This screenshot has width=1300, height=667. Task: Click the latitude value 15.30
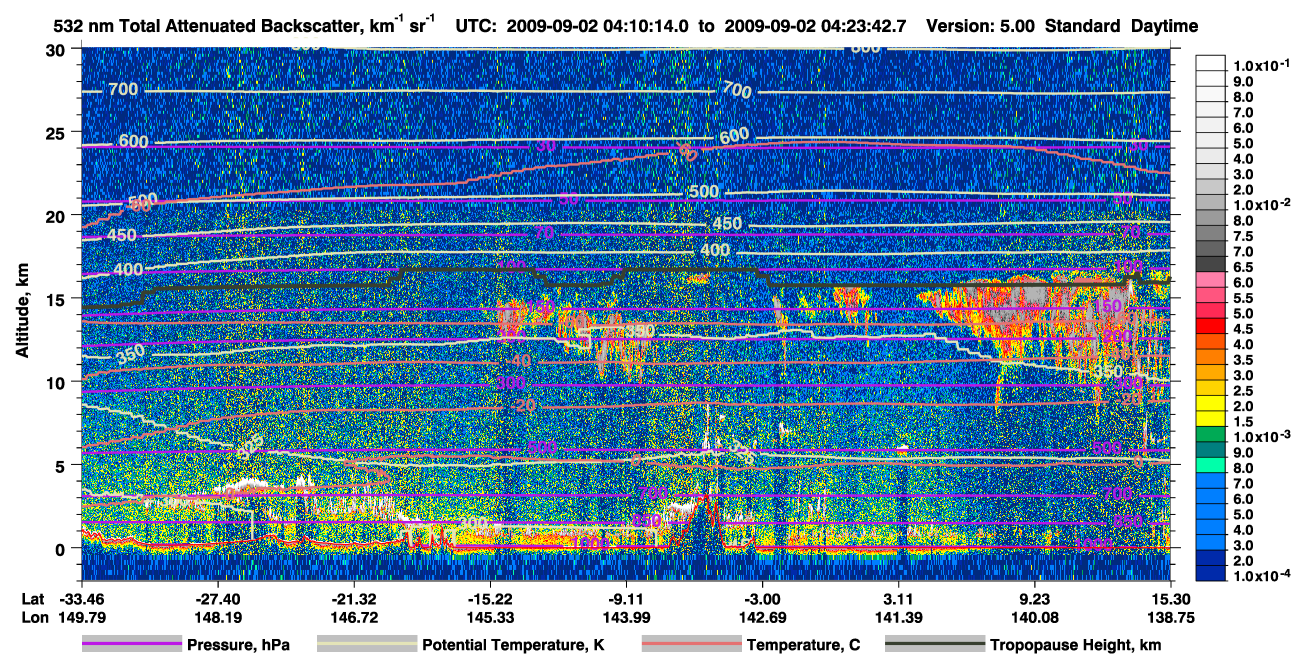click(x=1171, y=598)
